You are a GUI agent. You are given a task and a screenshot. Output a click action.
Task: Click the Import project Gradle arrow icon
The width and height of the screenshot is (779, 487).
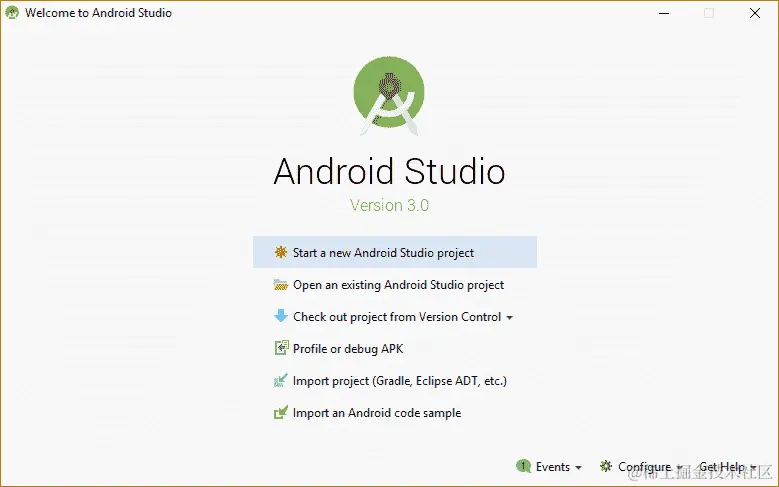281,380
